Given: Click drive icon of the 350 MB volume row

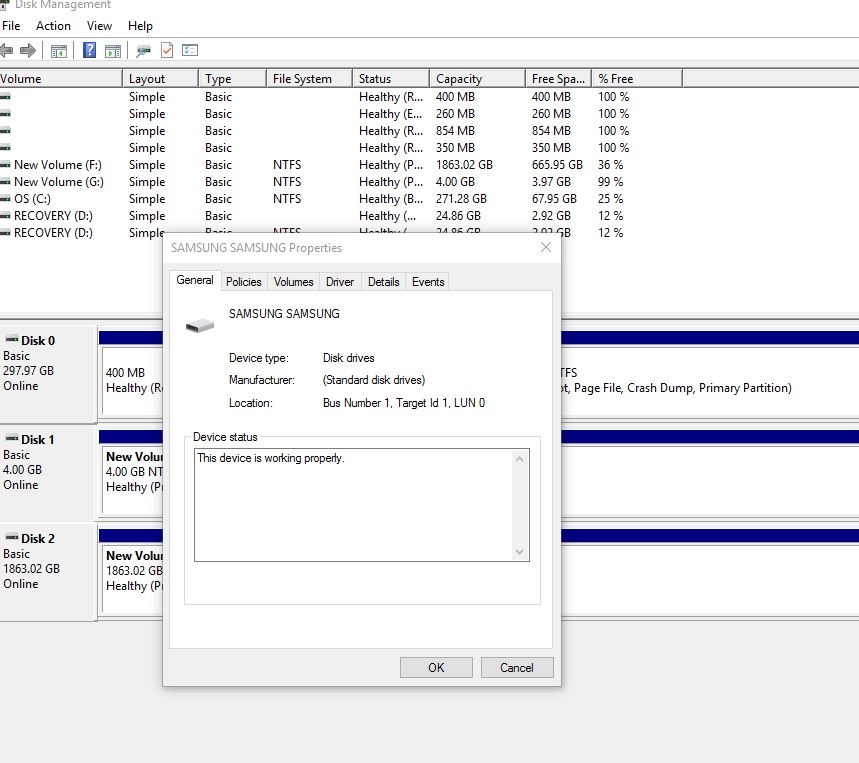Looking at the screenshot, I should pyautogui.click(x=5, y=148).
